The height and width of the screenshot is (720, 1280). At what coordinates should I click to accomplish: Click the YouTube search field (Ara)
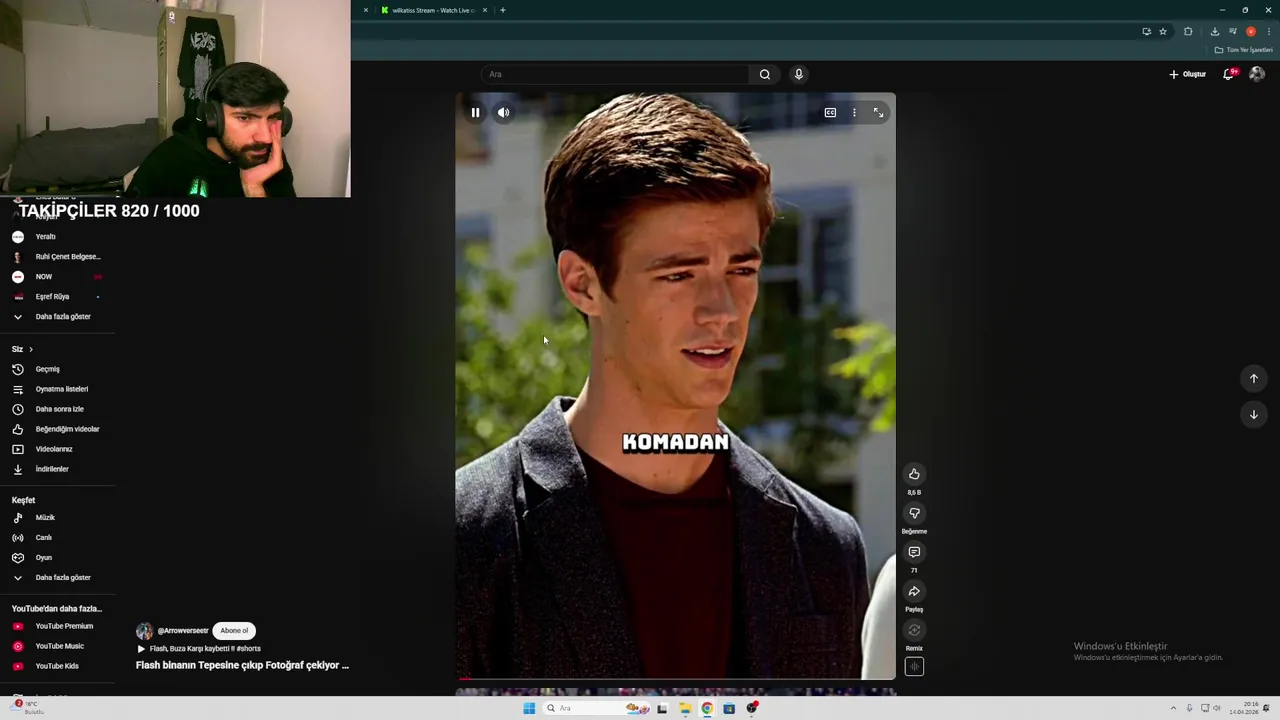(615, 74)
